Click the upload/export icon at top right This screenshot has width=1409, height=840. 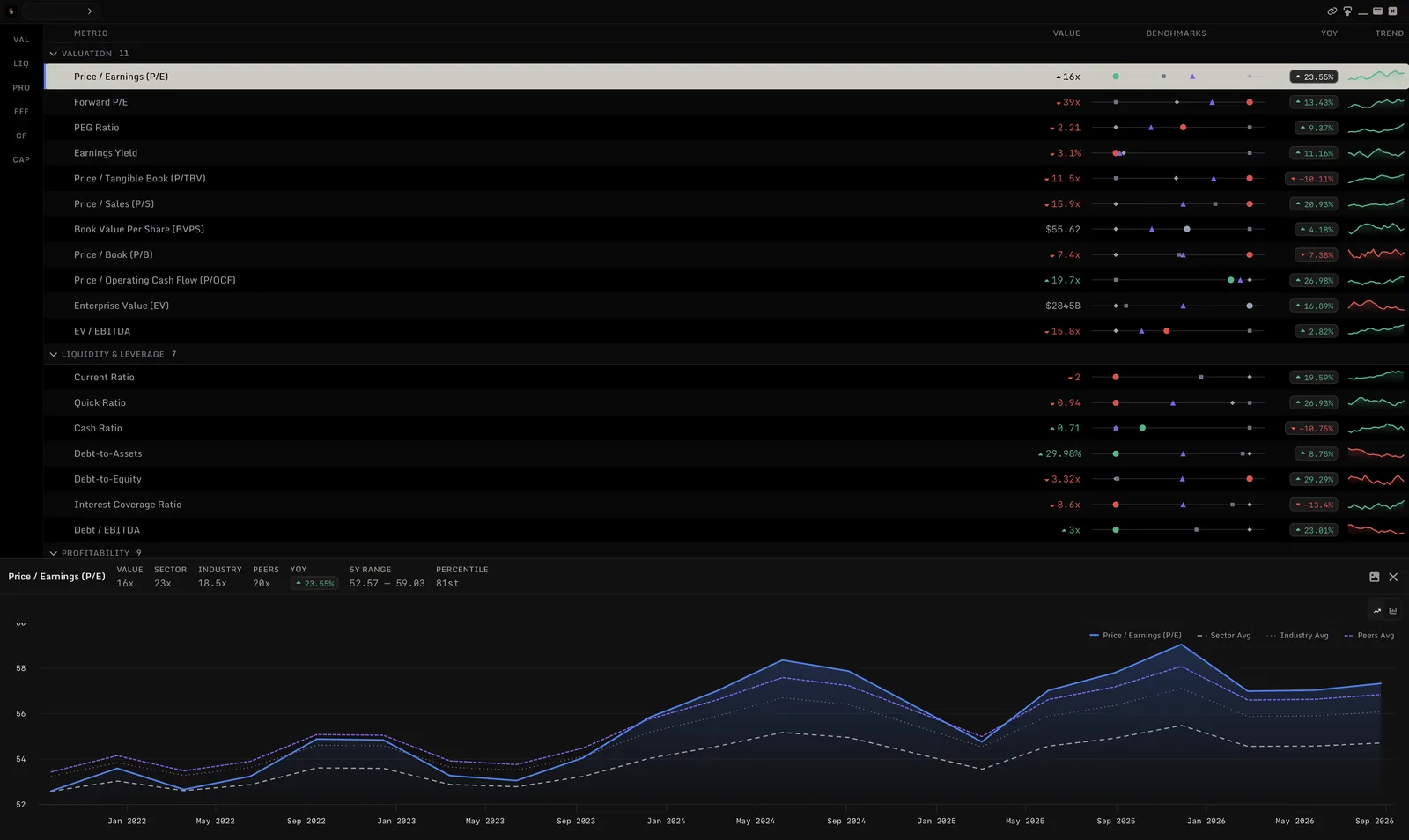pyautogui.click(x=1347, y=11)
